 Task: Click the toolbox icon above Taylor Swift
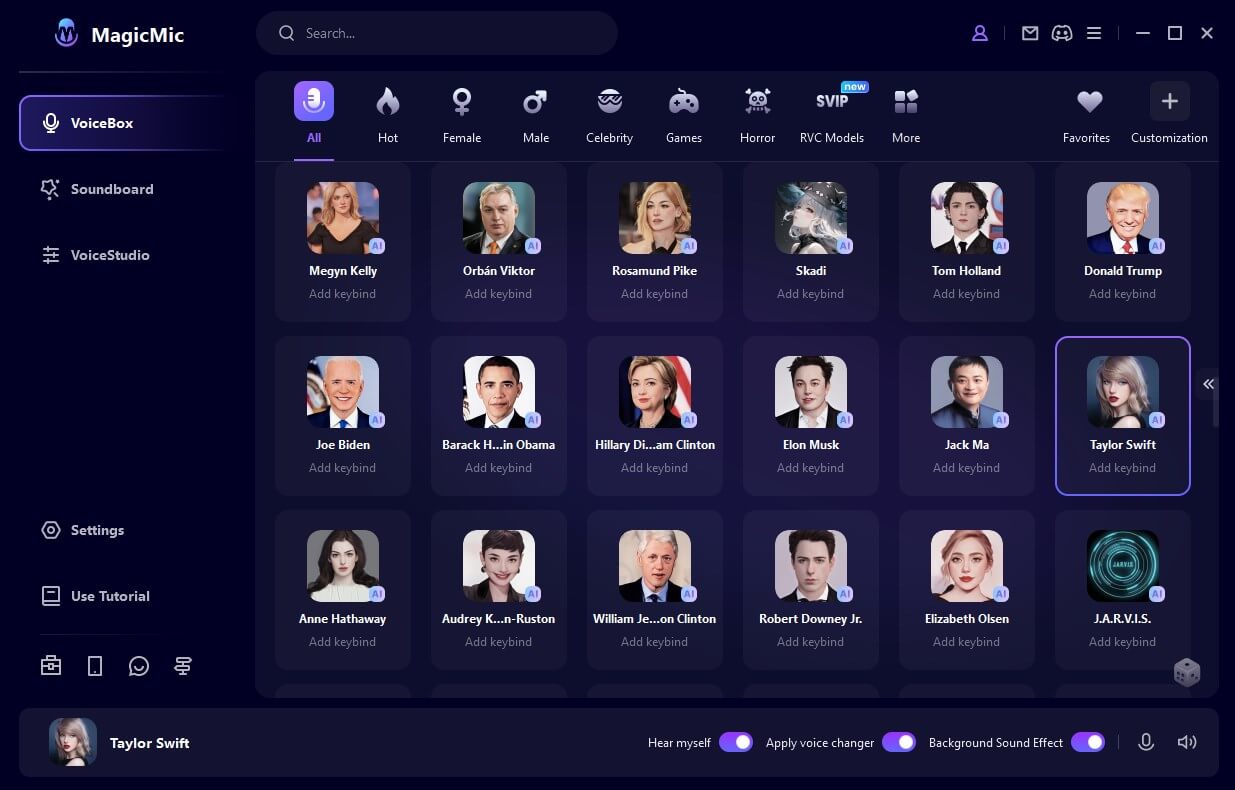51,665
